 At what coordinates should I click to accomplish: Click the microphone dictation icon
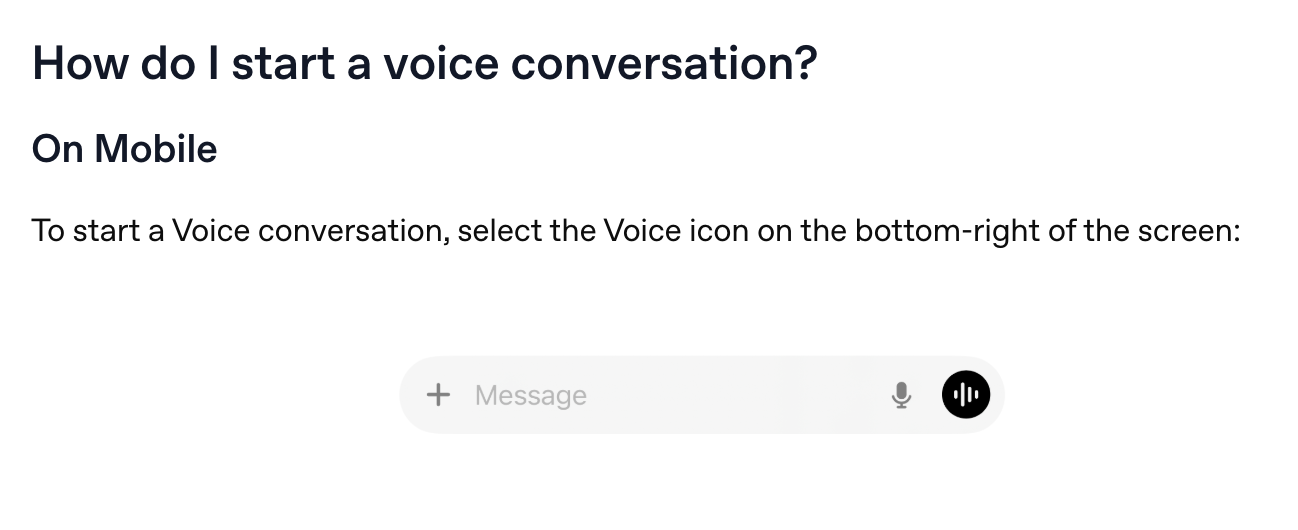click(901, 396)
